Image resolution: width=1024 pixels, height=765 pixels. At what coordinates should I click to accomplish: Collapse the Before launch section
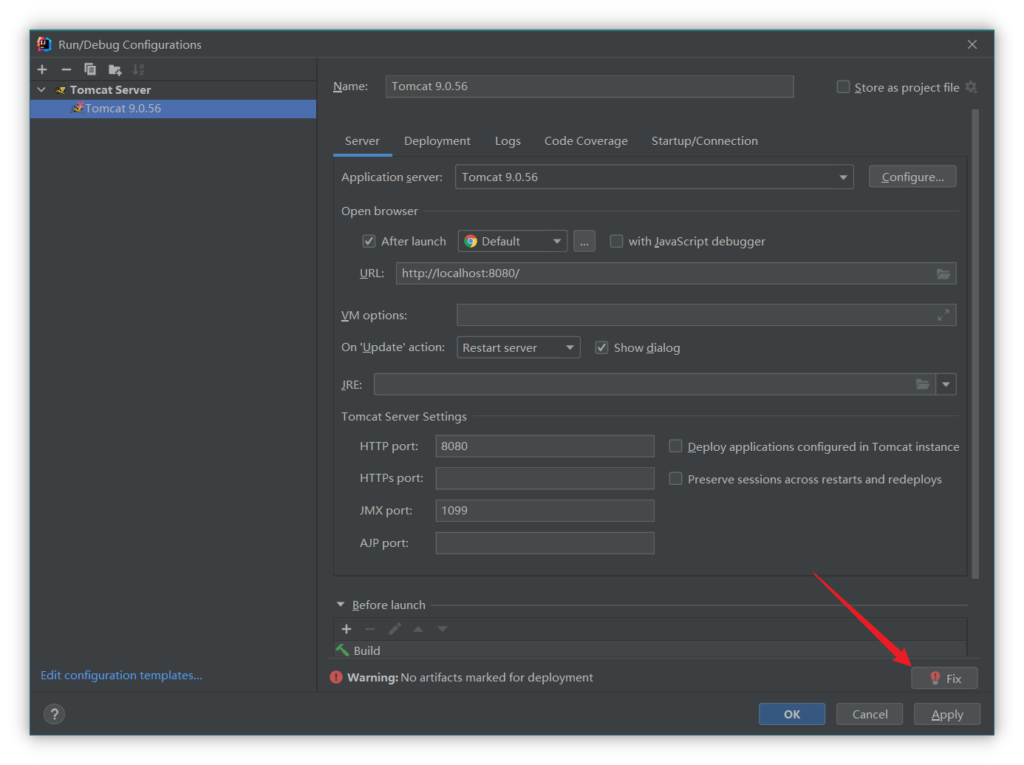(340, 605)
